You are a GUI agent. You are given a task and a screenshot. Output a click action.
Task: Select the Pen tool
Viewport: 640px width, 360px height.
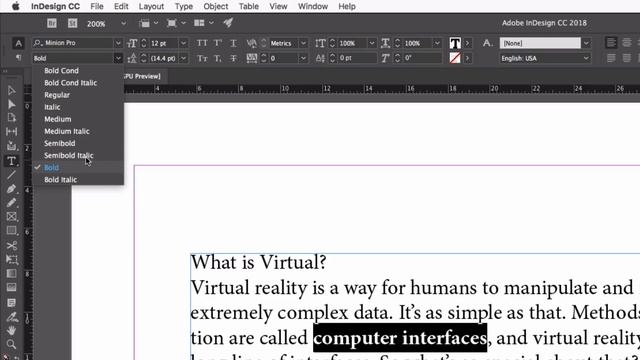[11, 189]
